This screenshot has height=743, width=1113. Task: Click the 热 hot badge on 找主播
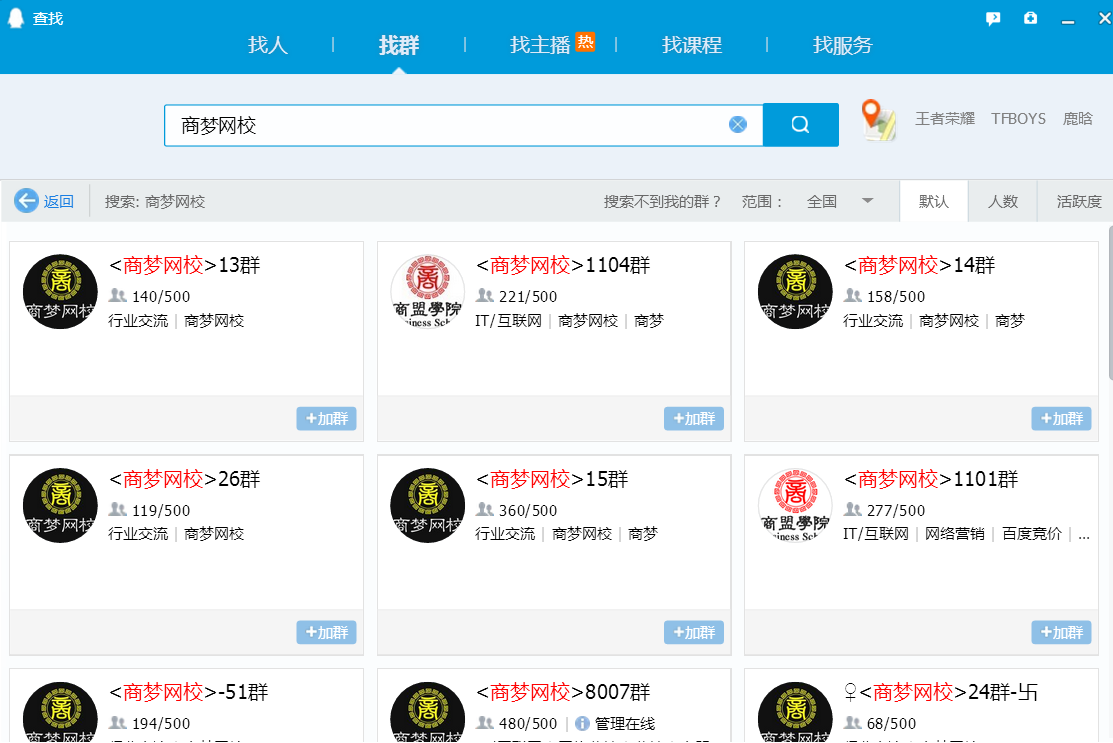coord(585,42)
